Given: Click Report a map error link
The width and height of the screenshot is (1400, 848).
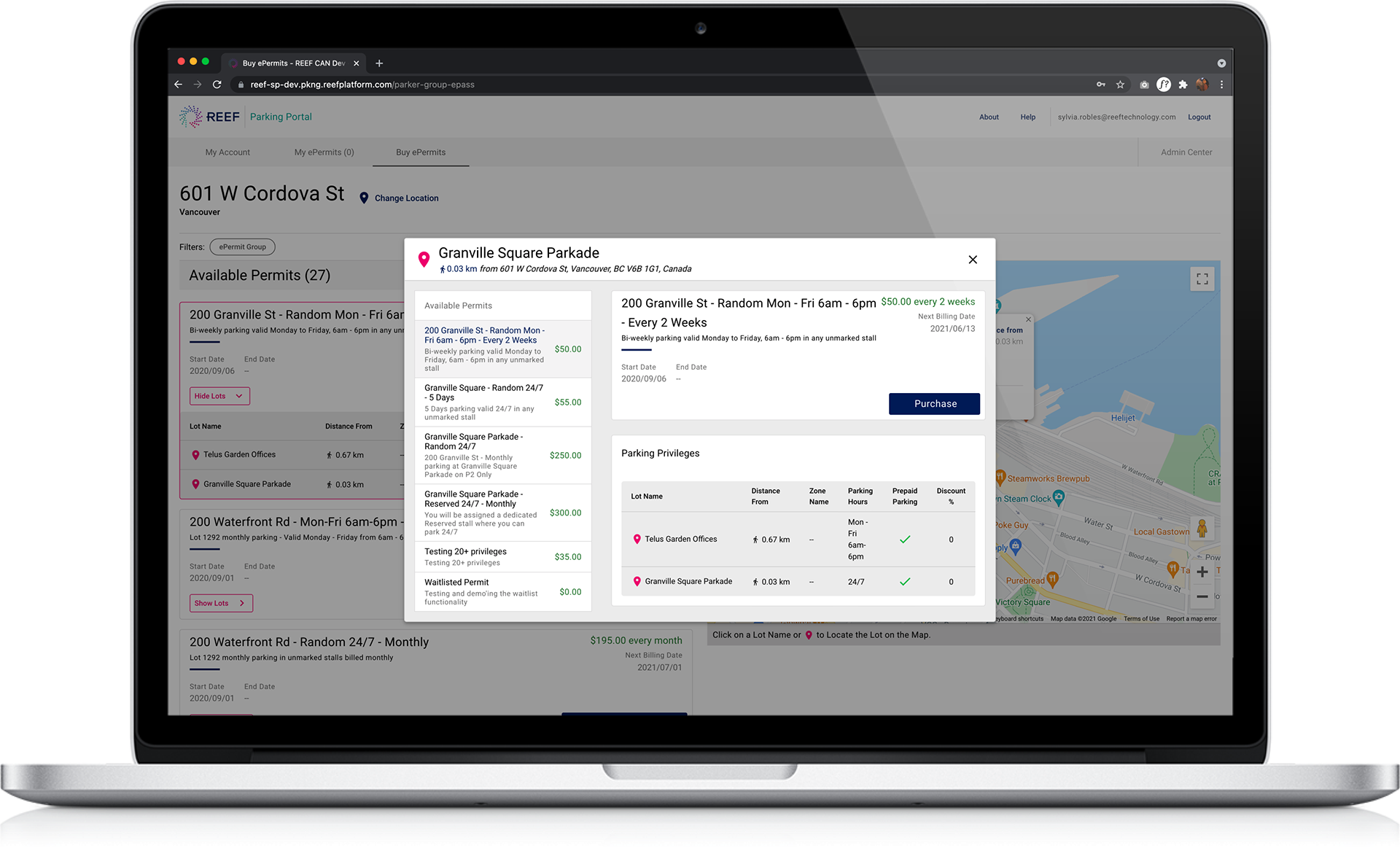Looking at the screenshot, I should pyautogui.click(x=1191, y=619).
